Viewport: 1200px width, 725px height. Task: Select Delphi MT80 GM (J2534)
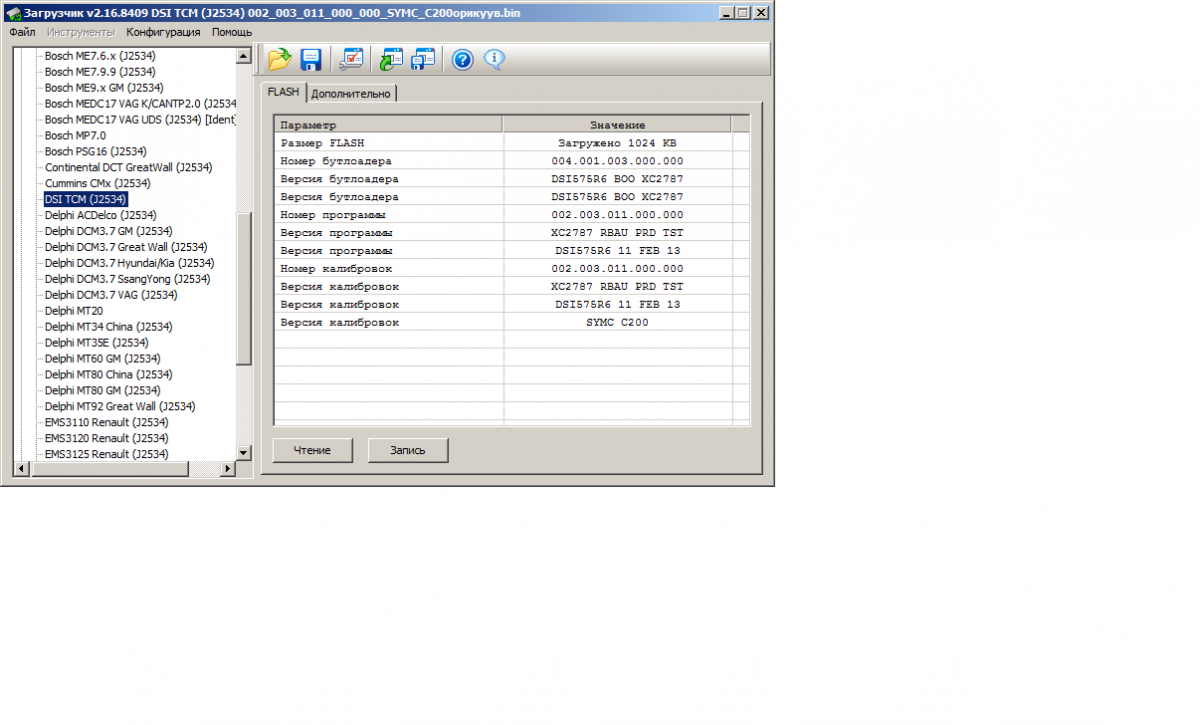104,390
